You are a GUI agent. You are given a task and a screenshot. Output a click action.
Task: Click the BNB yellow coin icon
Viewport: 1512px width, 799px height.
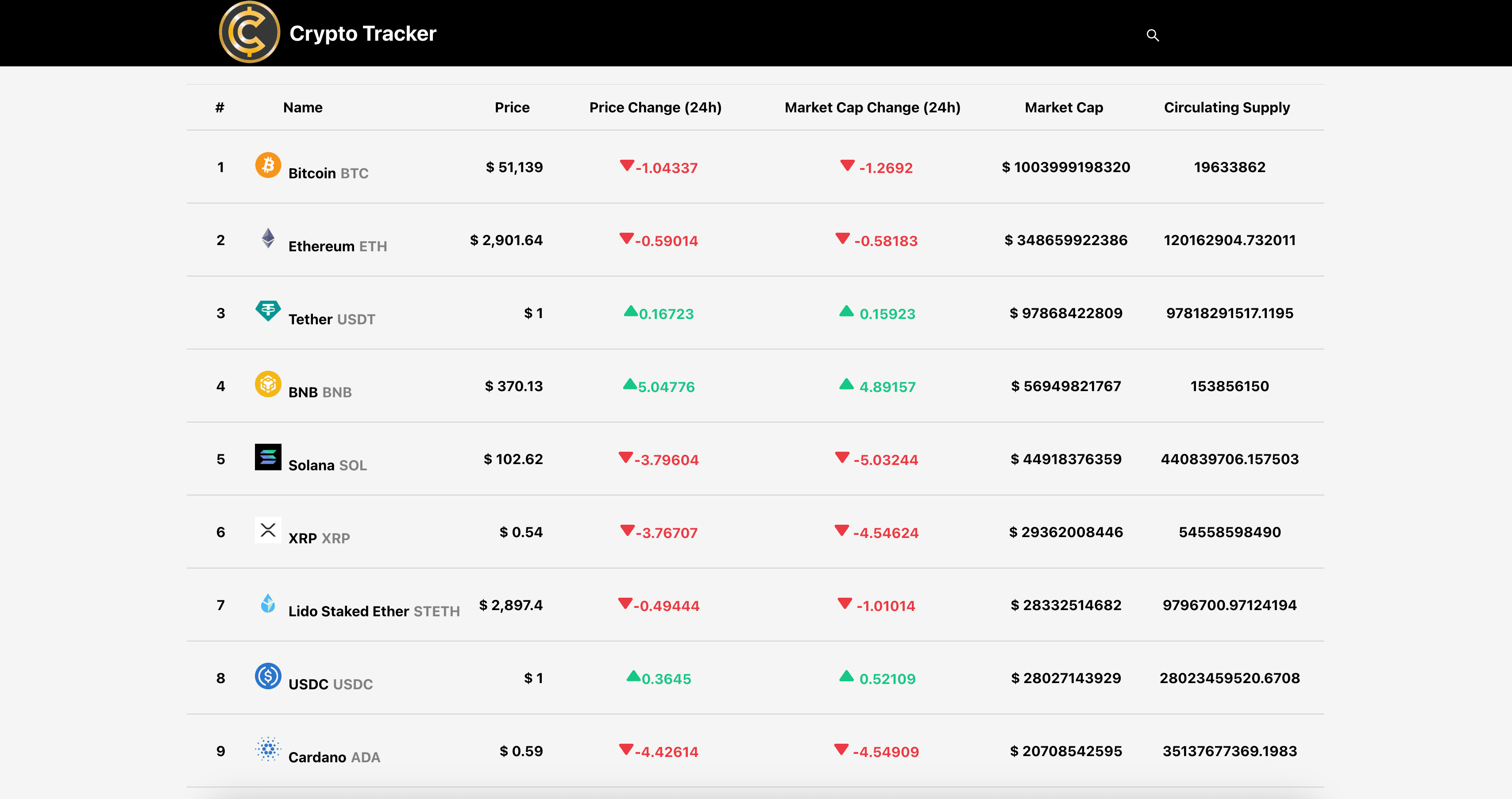click(268, 384)
